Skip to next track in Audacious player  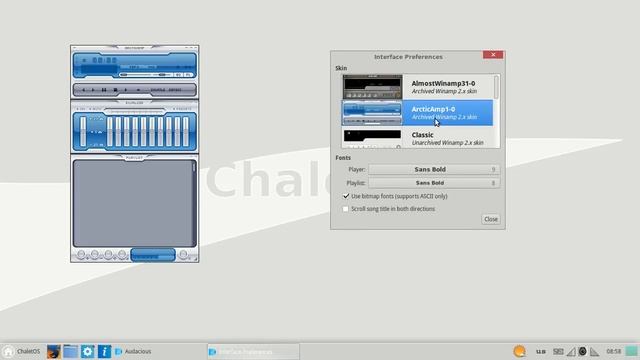[126, 90]
